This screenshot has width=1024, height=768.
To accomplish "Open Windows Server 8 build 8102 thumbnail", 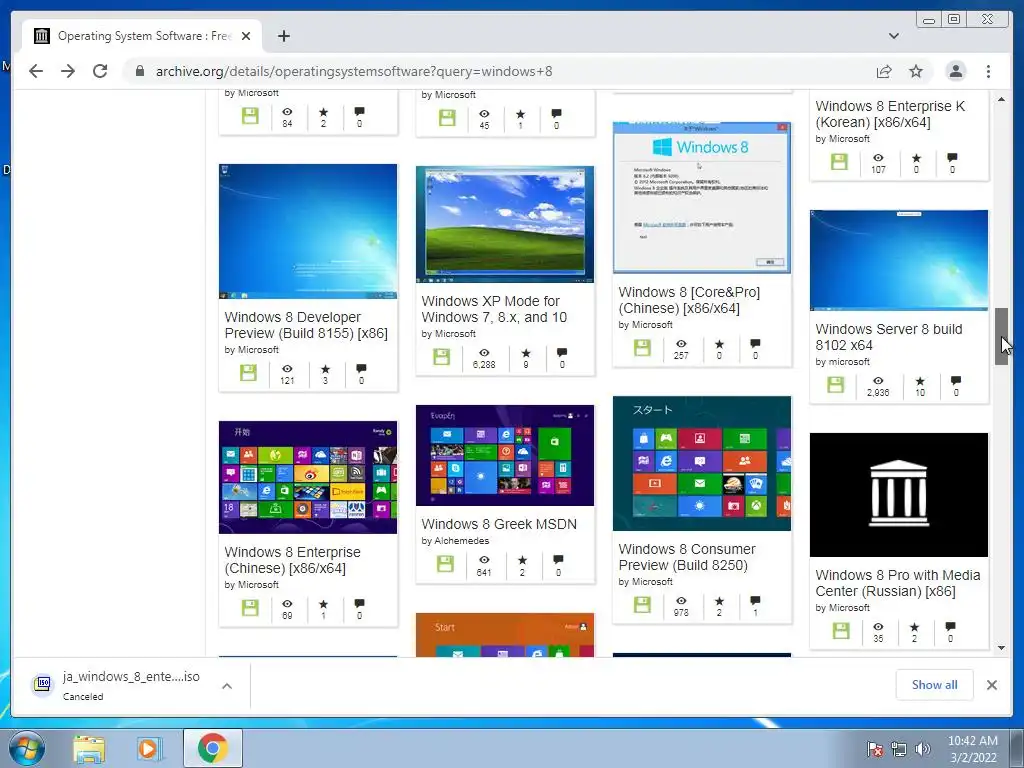I will (x=899, y=260).
